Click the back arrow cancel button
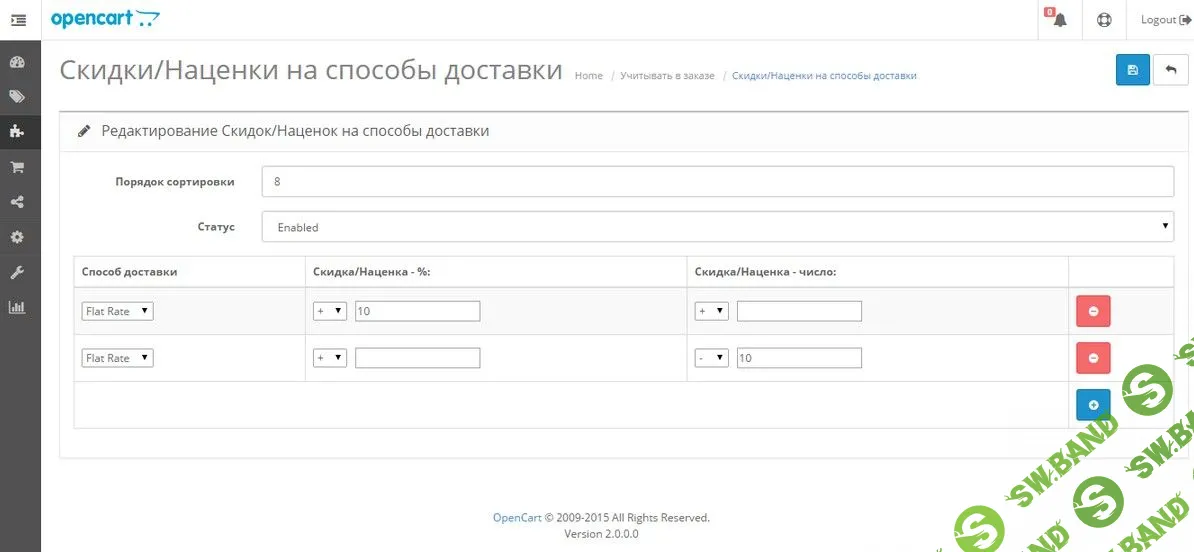 tap(1170, 70)
